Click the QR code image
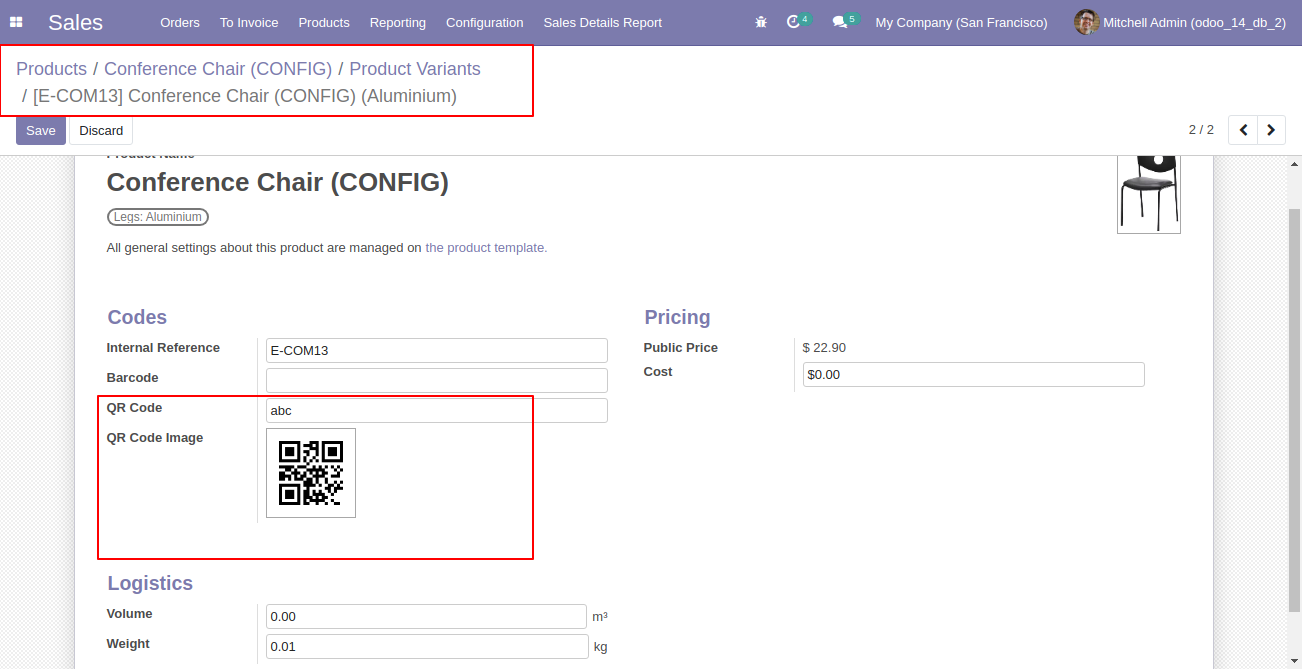The width and height of the screenshot is (1302, 669). tap(311, 473)
